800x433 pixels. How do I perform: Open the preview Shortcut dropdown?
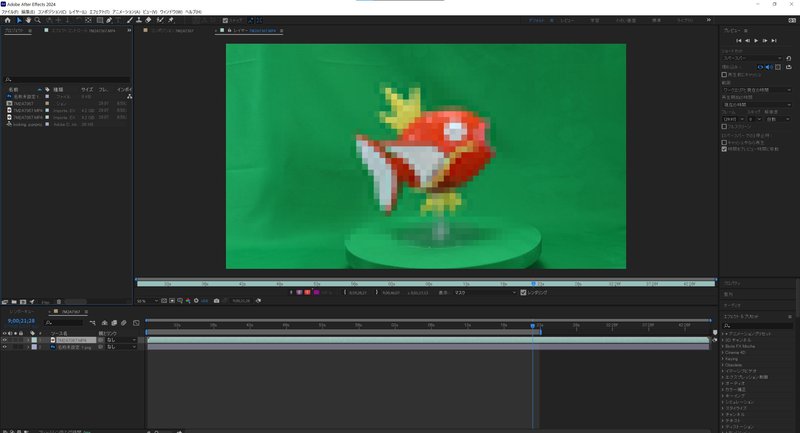(752, 58)
